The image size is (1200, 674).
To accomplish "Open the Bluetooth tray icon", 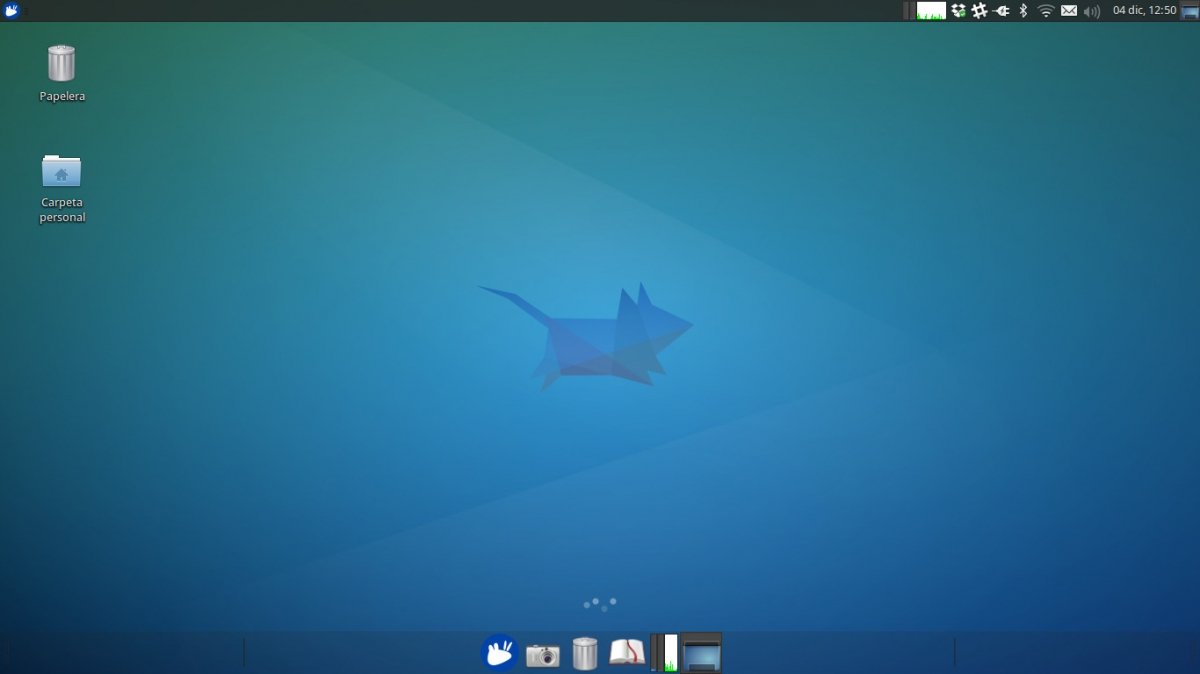I will click(1023, 10).
